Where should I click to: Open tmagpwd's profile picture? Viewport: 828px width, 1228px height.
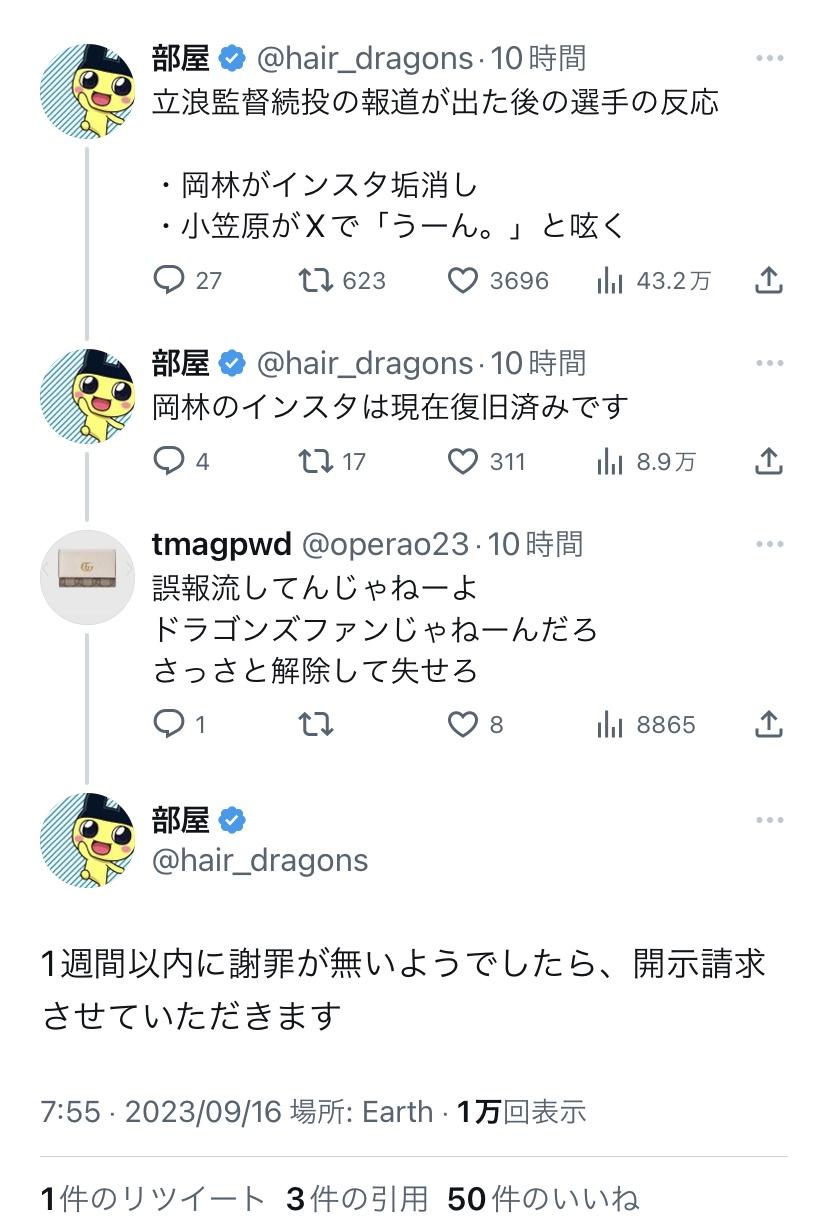coord(87,577)
